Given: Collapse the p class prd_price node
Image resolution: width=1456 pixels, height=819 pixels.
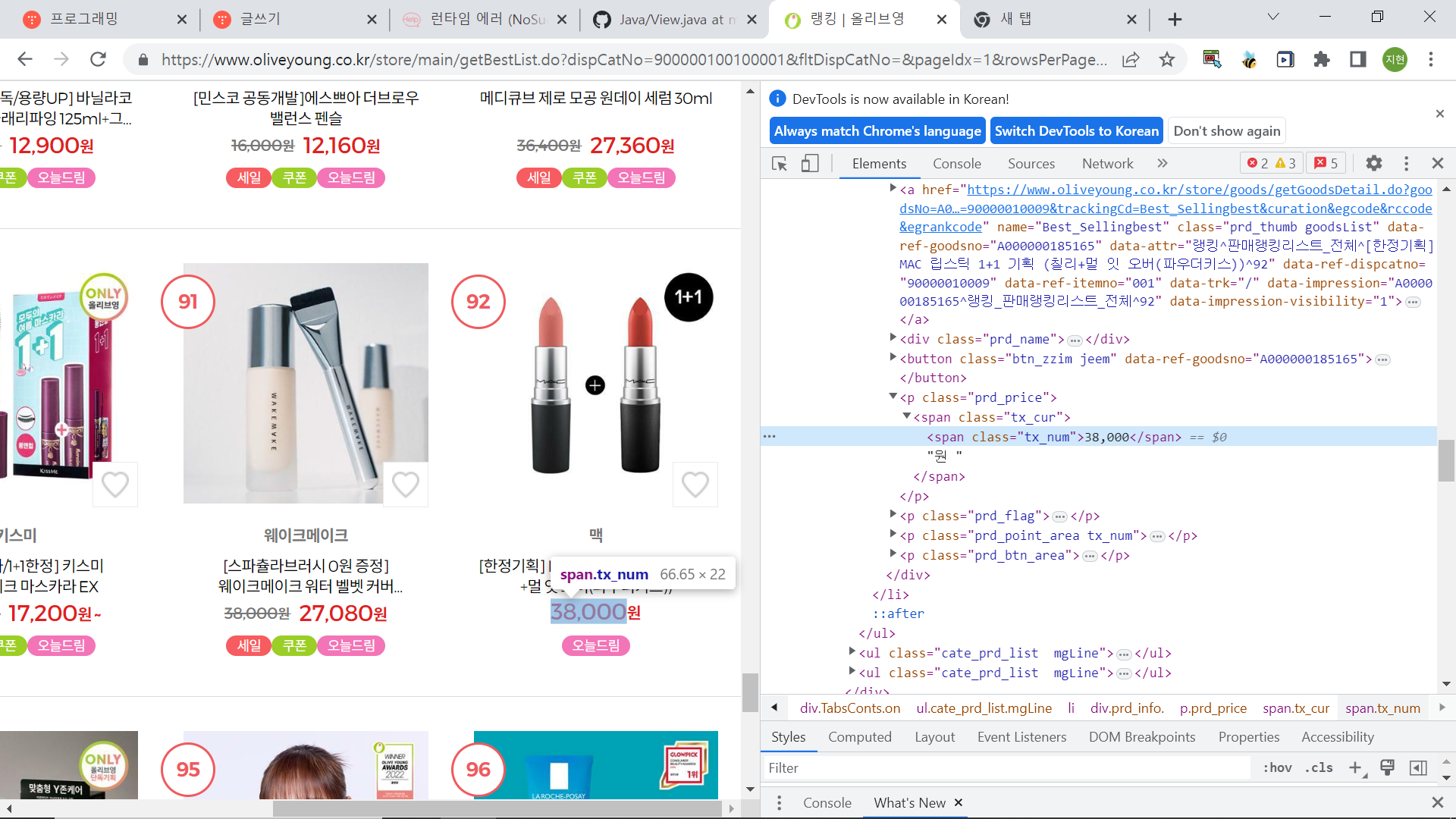Looking at the screenshot, I should [893, 397].
